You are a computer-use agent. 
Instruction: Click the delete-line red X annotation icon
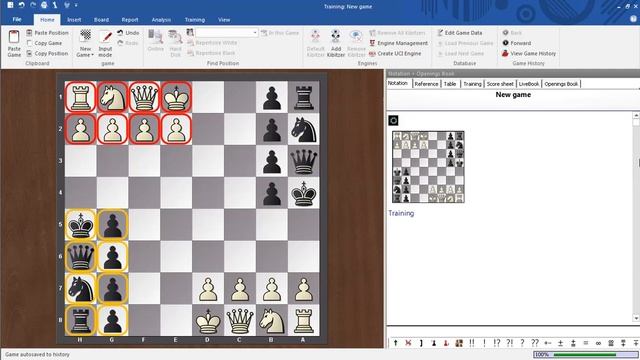click(x=408, y=343)
